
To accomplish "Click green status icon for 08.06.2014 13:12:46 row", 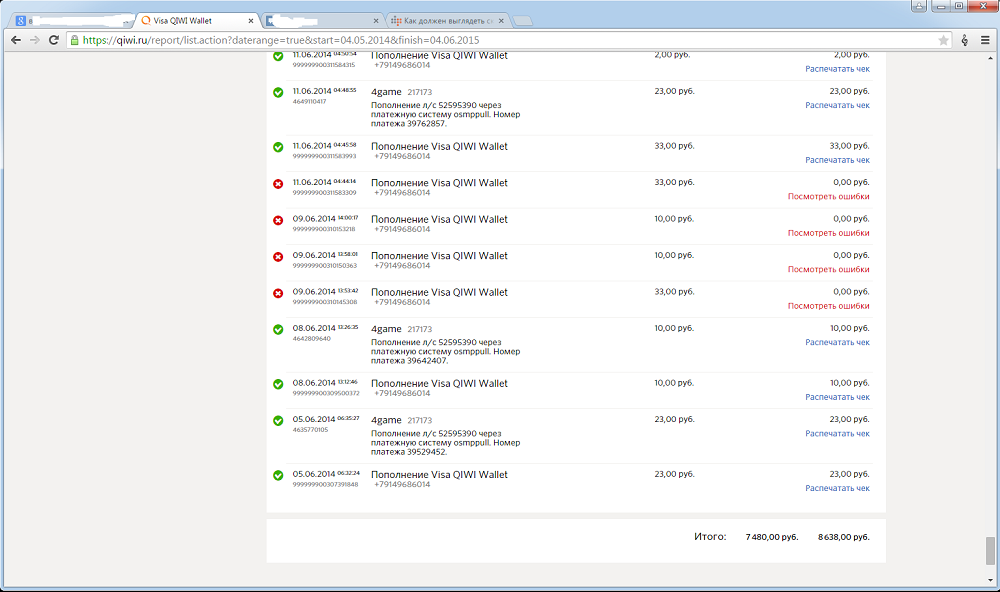I will click(x=278, y=384).
